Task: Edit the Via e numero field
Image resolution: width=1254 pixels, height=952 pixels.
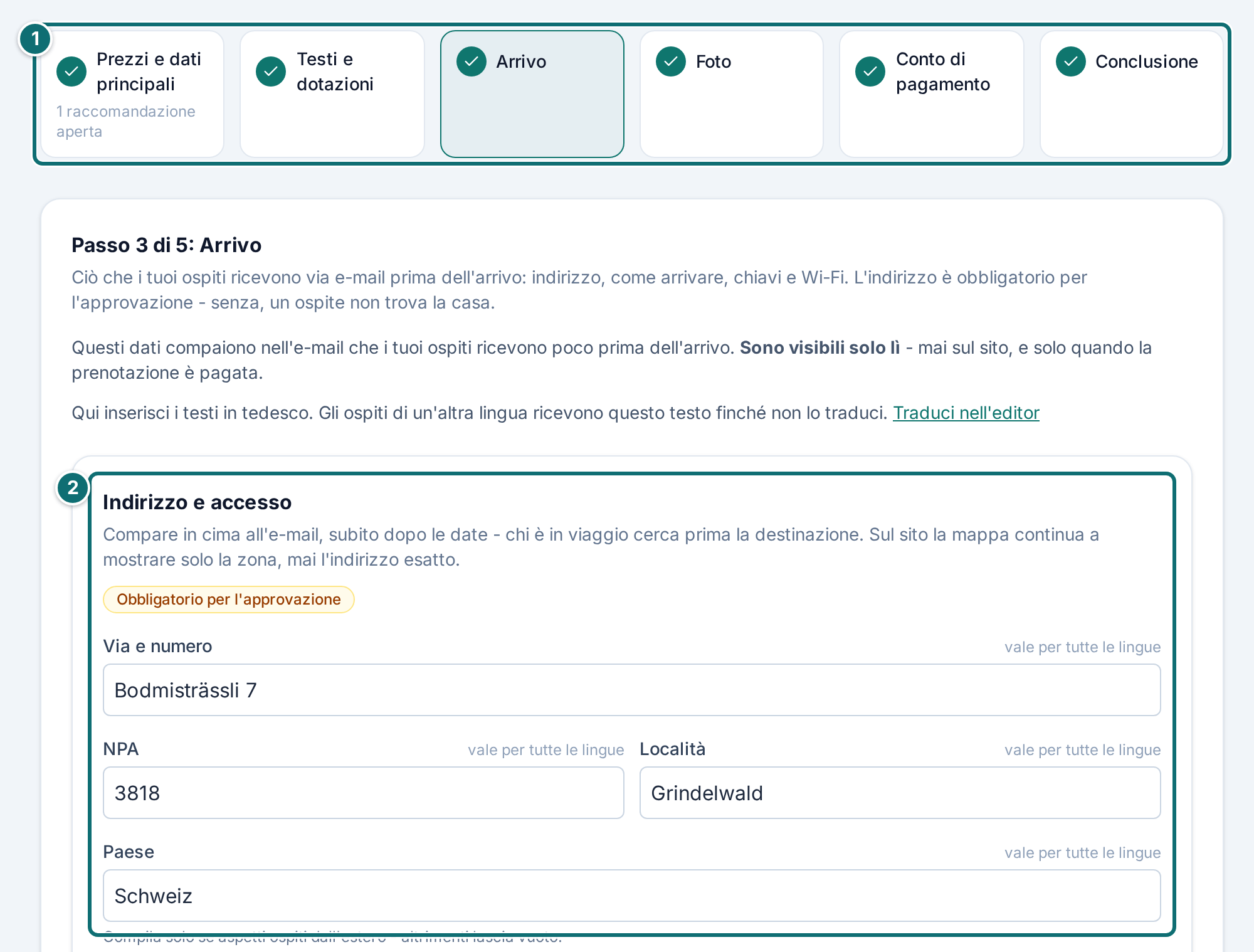Action: tap(632, 690)
